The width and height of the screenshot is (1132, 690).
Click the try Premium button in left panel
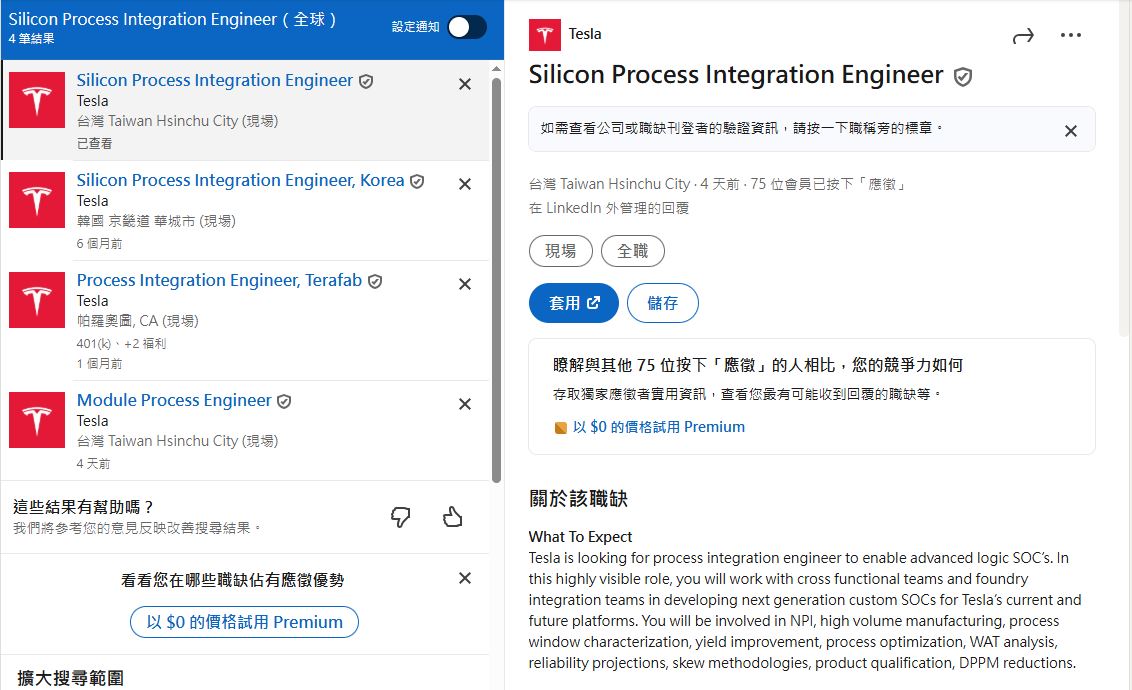pos(244,622)
